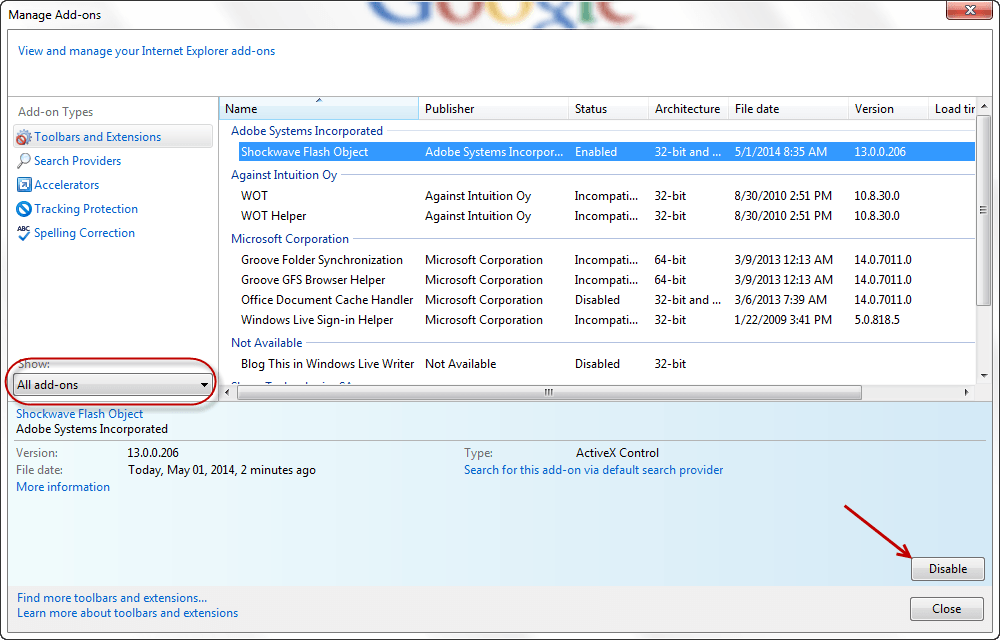Click the Adobe Systems Incorporated group header
Viewport: 1000px width, 640px height.
tap(307, 131)
